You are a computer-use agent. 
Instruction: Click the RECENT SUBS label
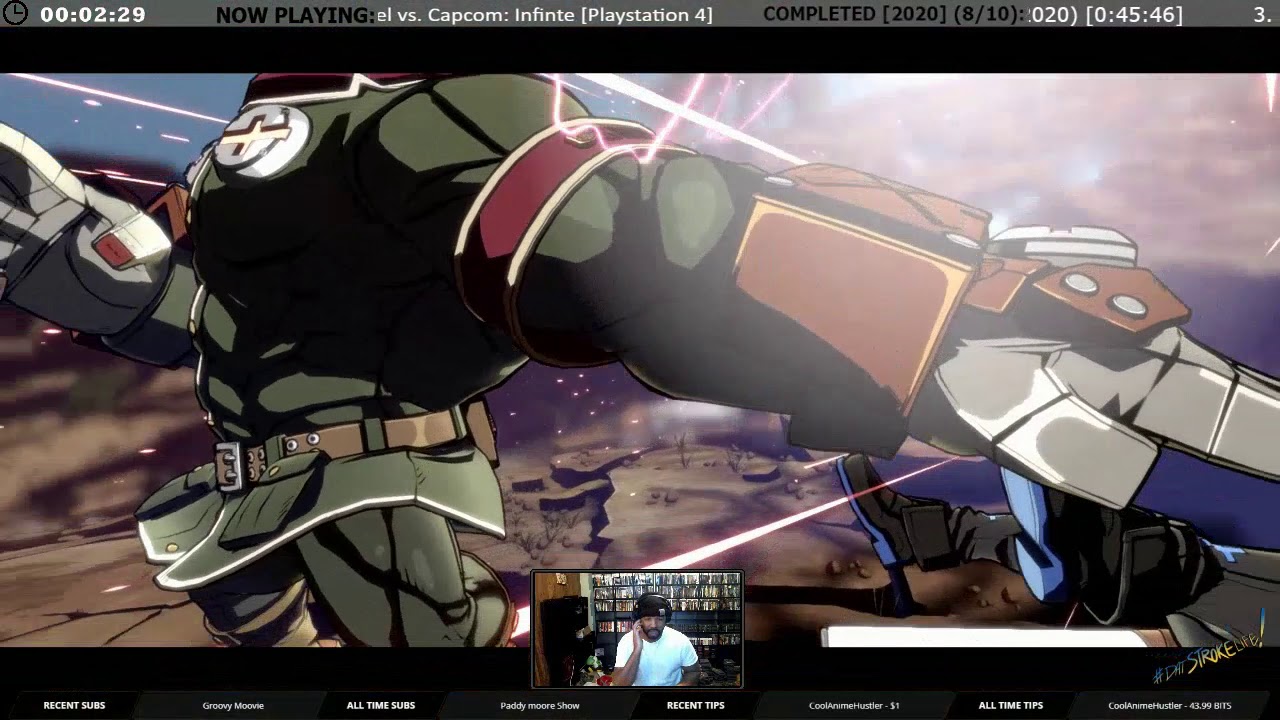click(x=74, y=705)
